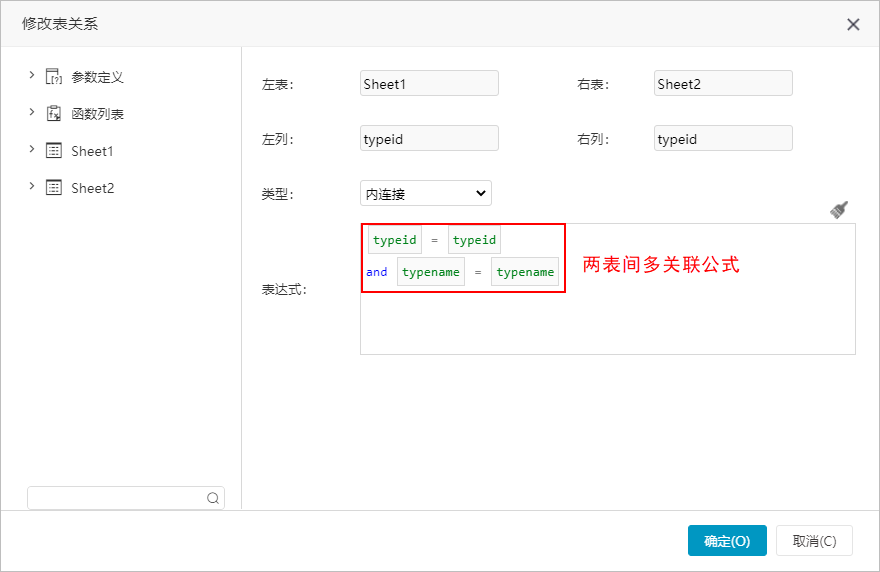
Task: Expand the 参数定义 tree node
Action: click(x=31, y=75)
